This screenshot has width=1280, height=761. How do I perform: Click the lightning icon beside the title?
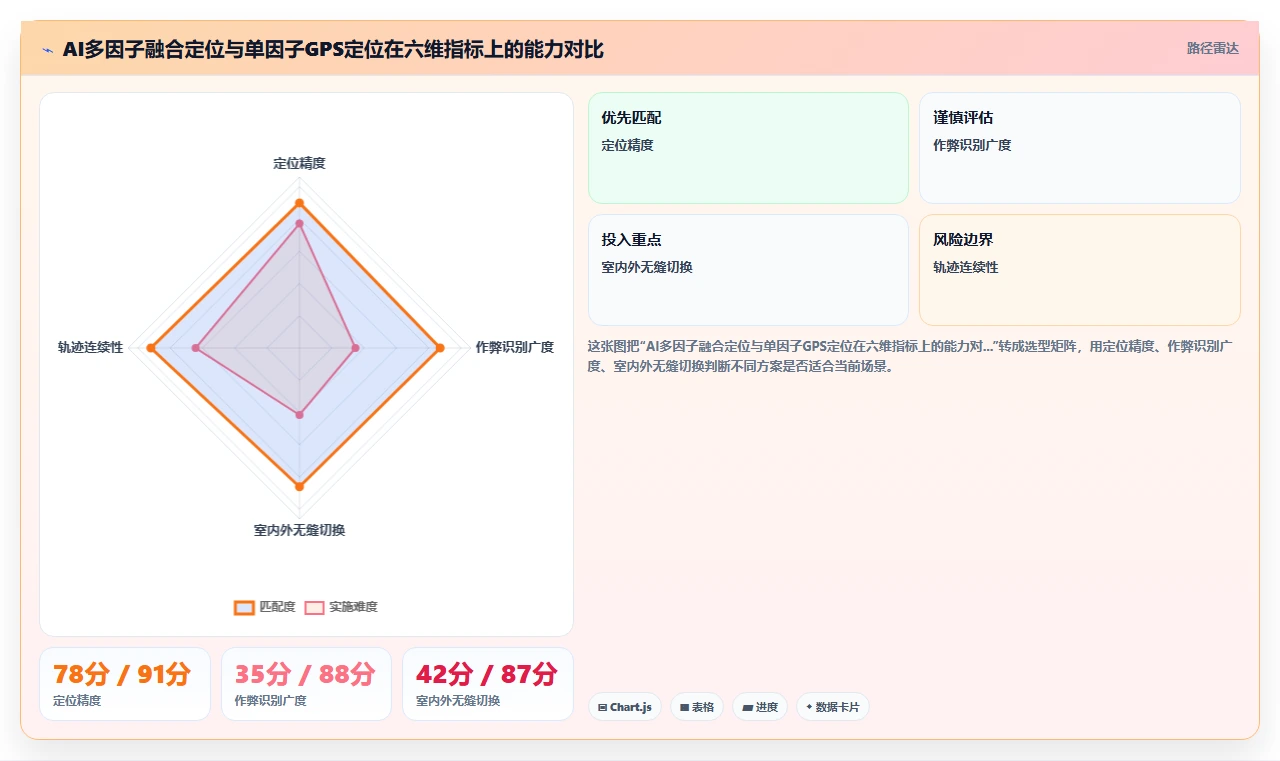(x=47, y=50)
